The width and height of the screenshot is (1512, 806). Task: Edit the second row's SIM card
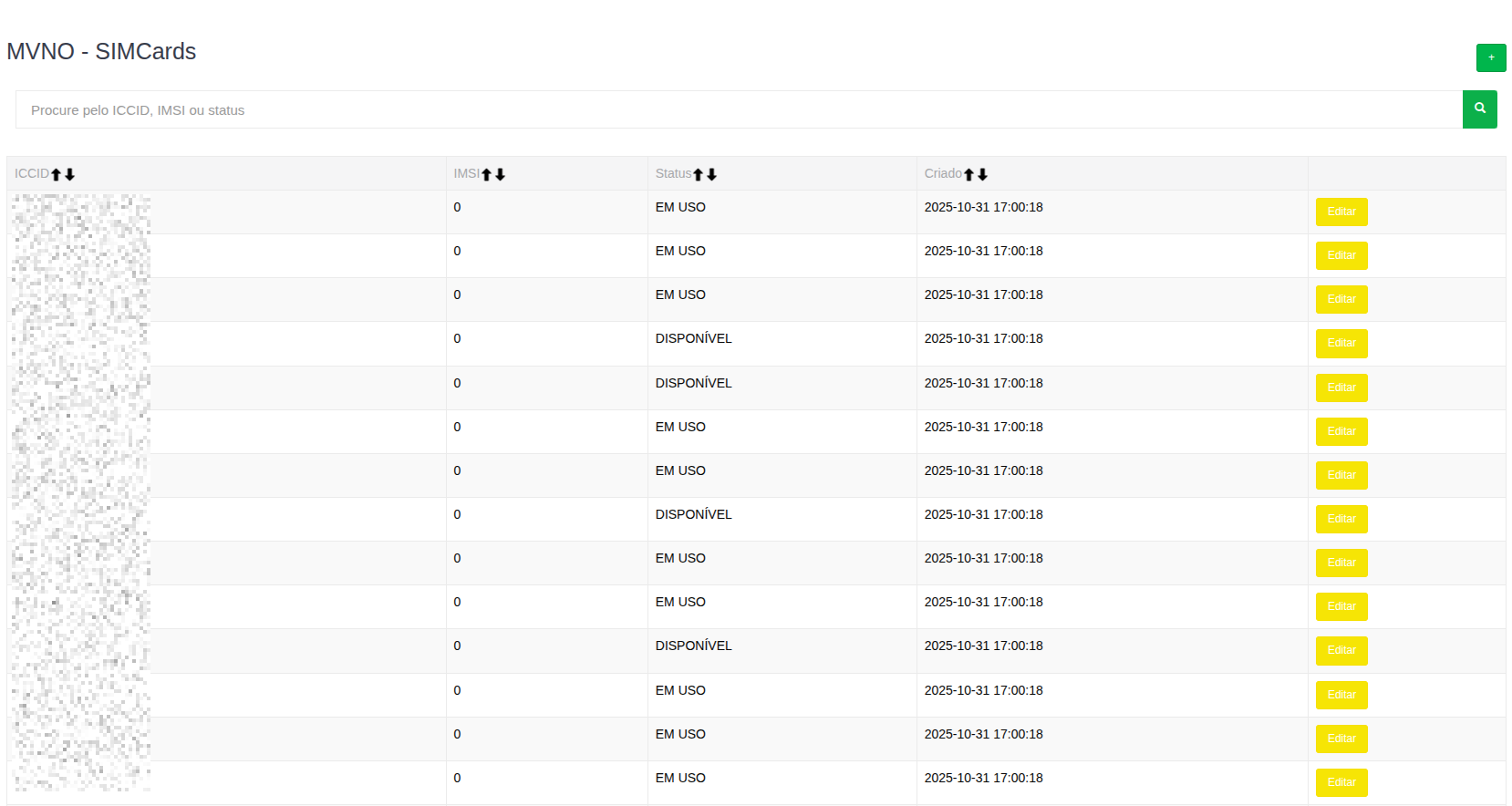click(1341, 255)
